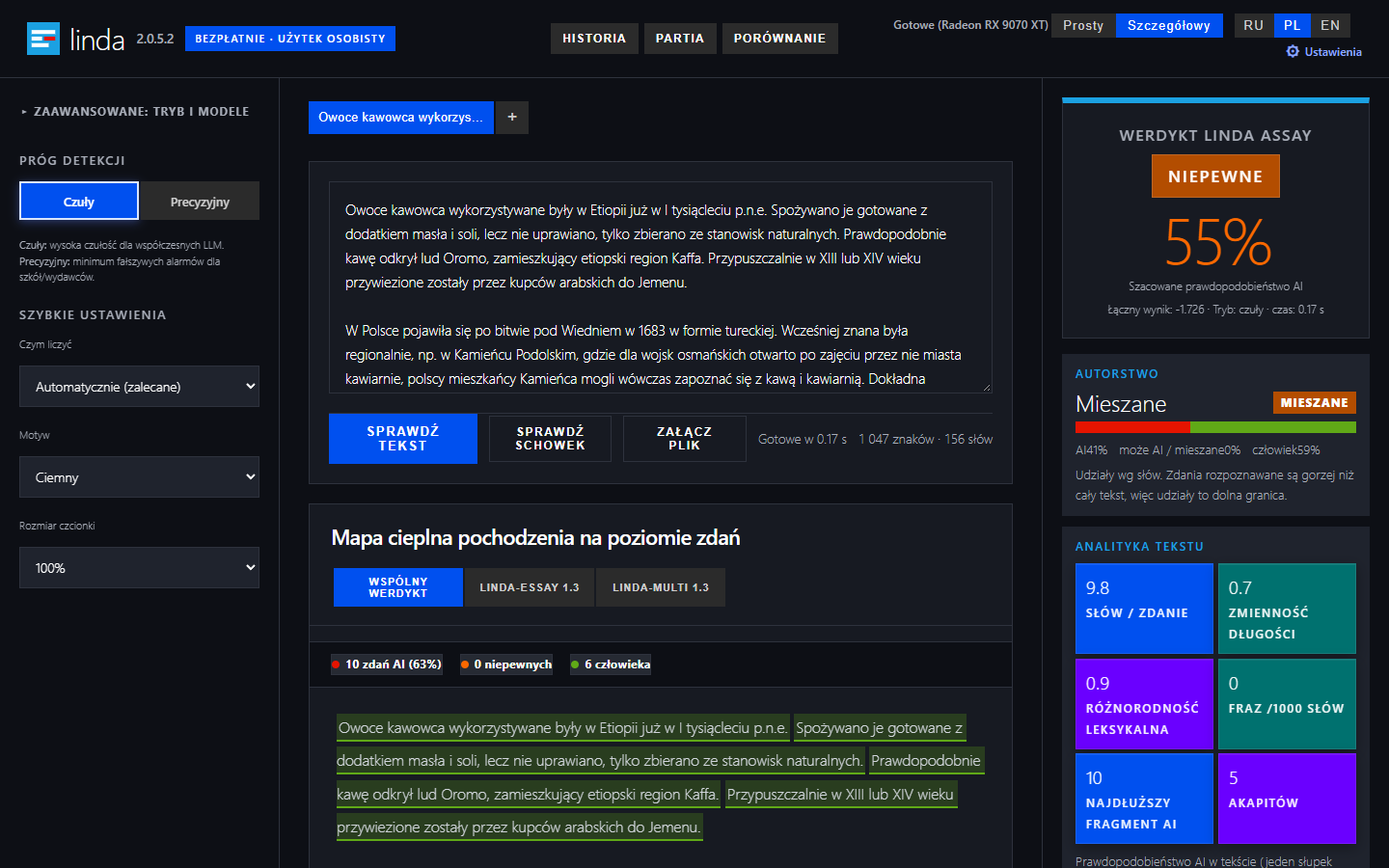Screen dimensions: 1389x868
Task: Switch detection threshold to Precyzyjny
Action: pyautogui.click(x=200, y=202)
